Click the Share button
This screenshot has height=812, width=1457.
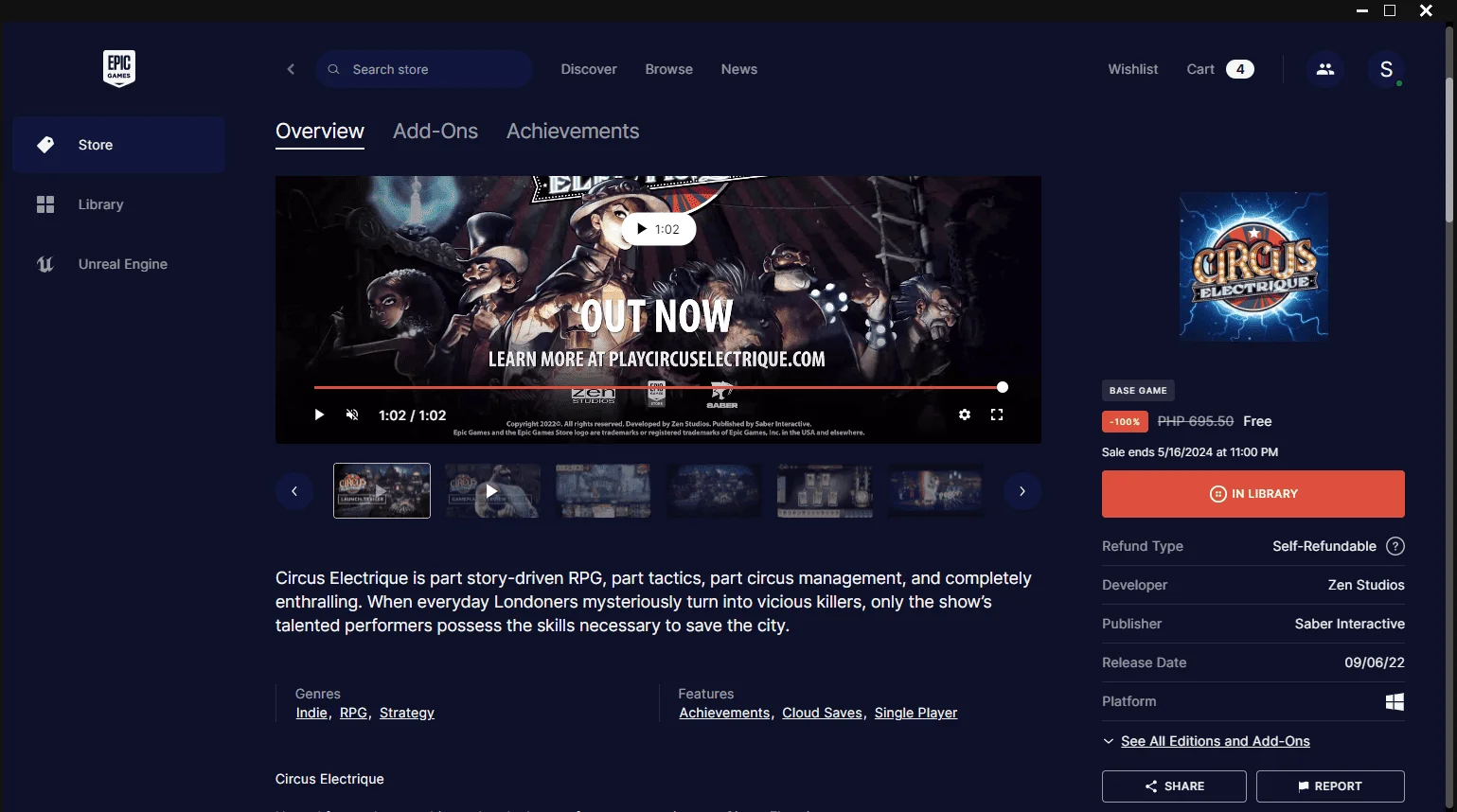1174,786
